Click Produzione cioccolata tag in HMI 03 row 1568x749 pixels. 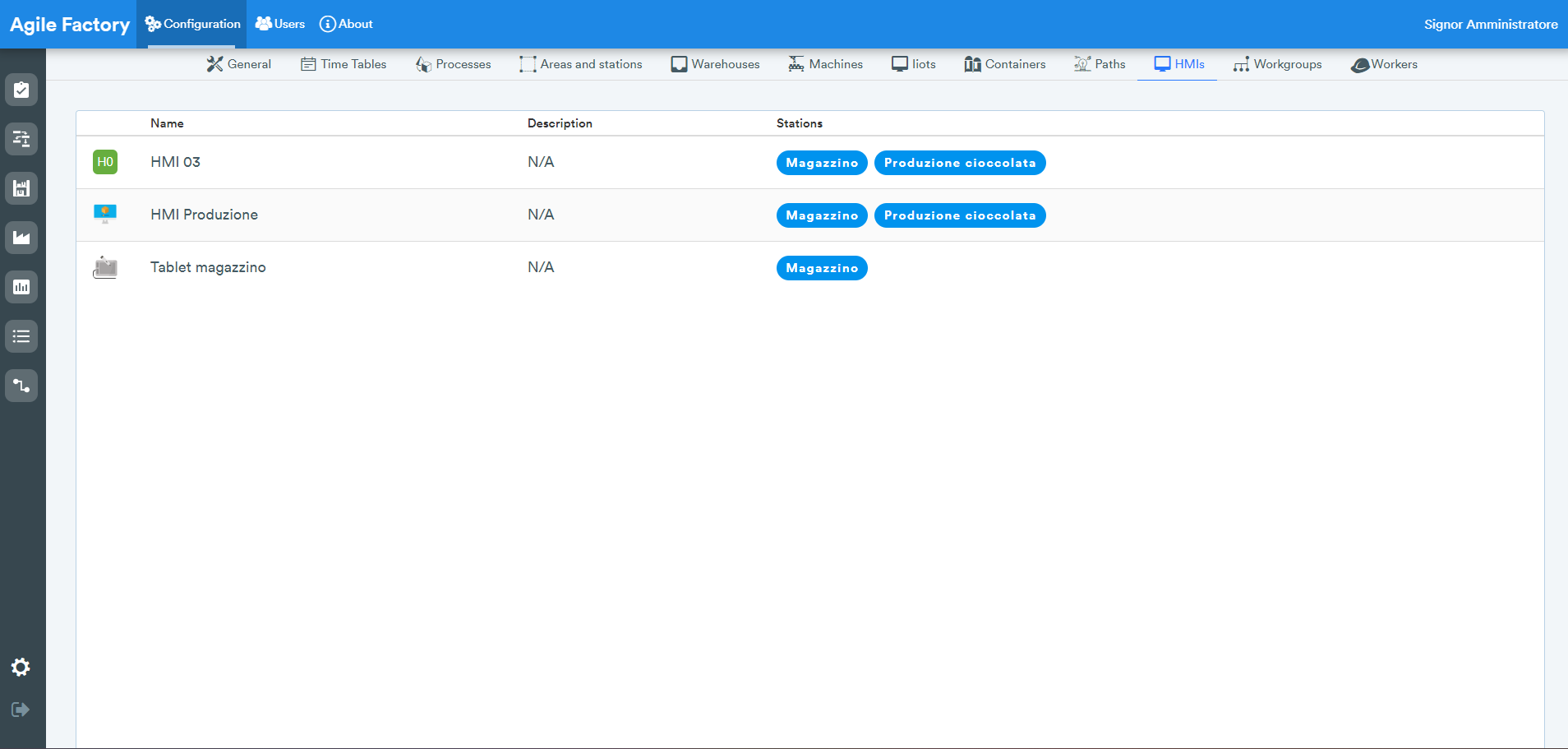pos(960,163)
